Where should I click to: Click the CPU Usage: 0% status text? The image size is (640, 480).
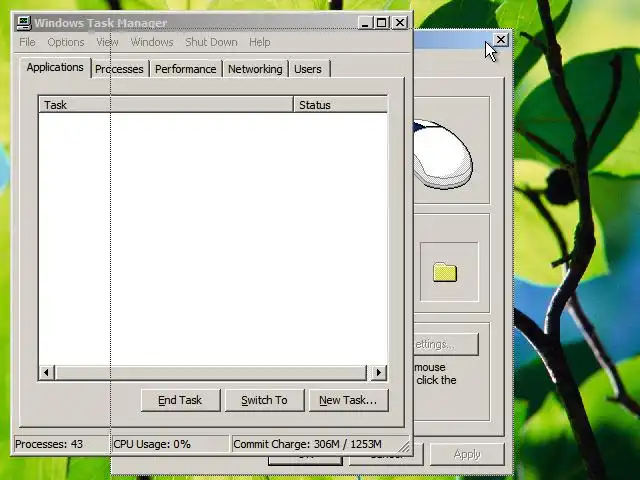coord(152,444)
